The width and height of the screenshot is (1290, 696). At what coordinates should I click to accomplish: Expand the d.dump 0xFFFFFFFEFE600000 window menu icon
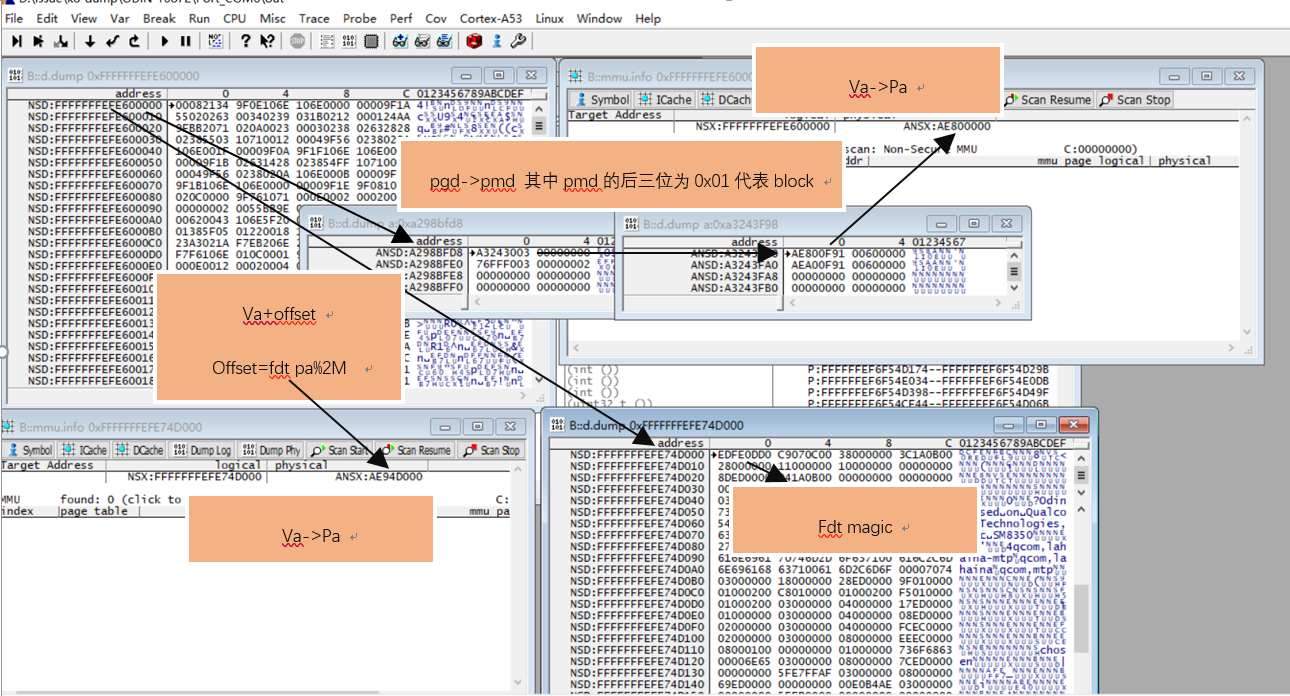pyautogui.click(x=15, y=75)
